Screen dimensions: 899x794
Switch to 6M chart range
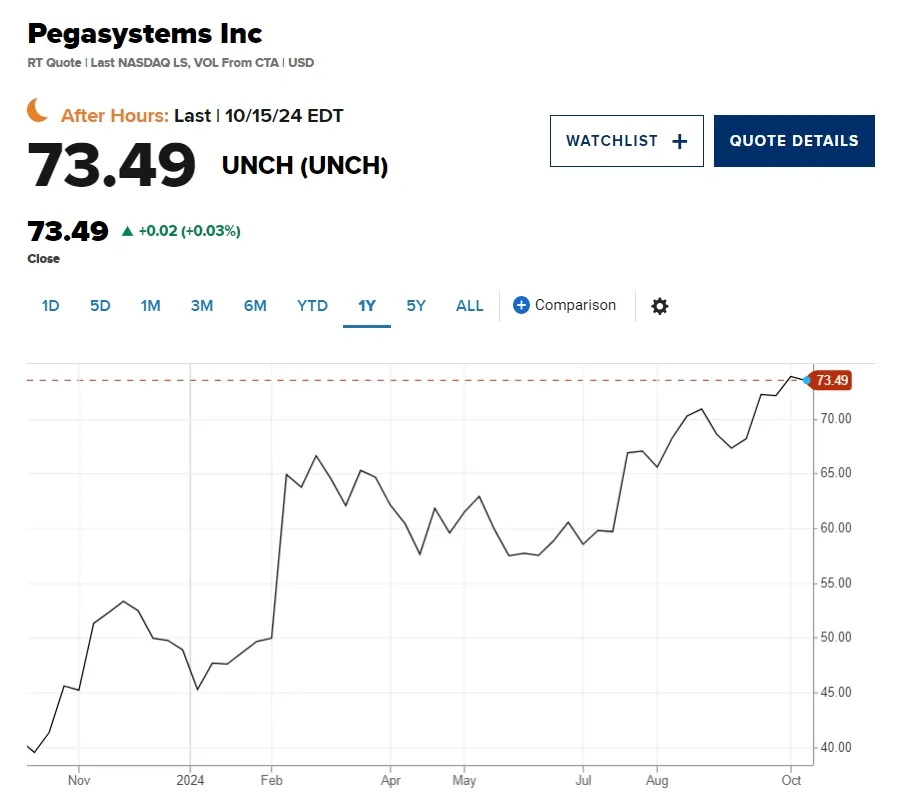click(255, 306)
